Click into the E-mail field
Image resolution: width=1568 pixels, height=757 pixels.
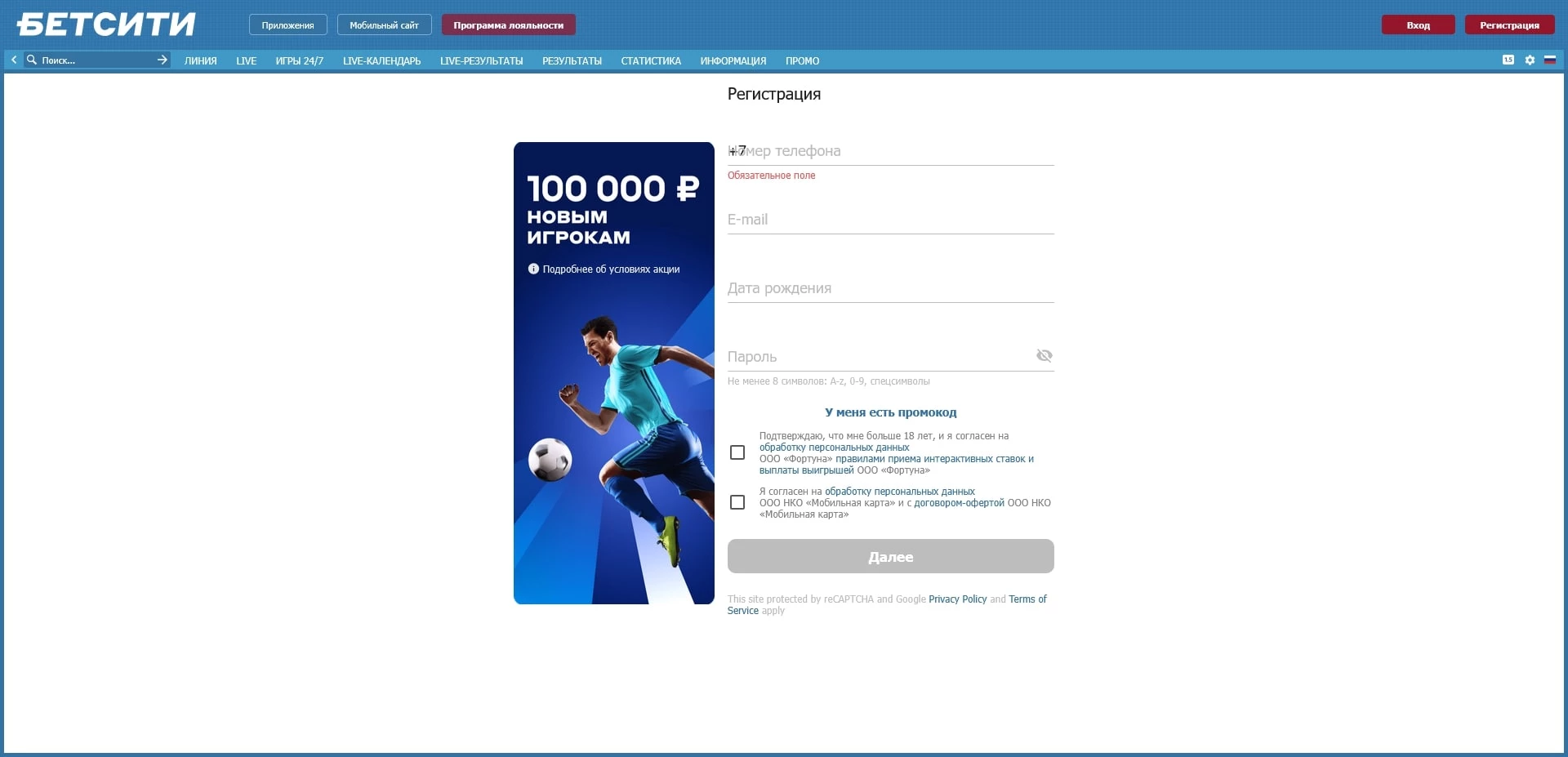(x=890, y=220)
